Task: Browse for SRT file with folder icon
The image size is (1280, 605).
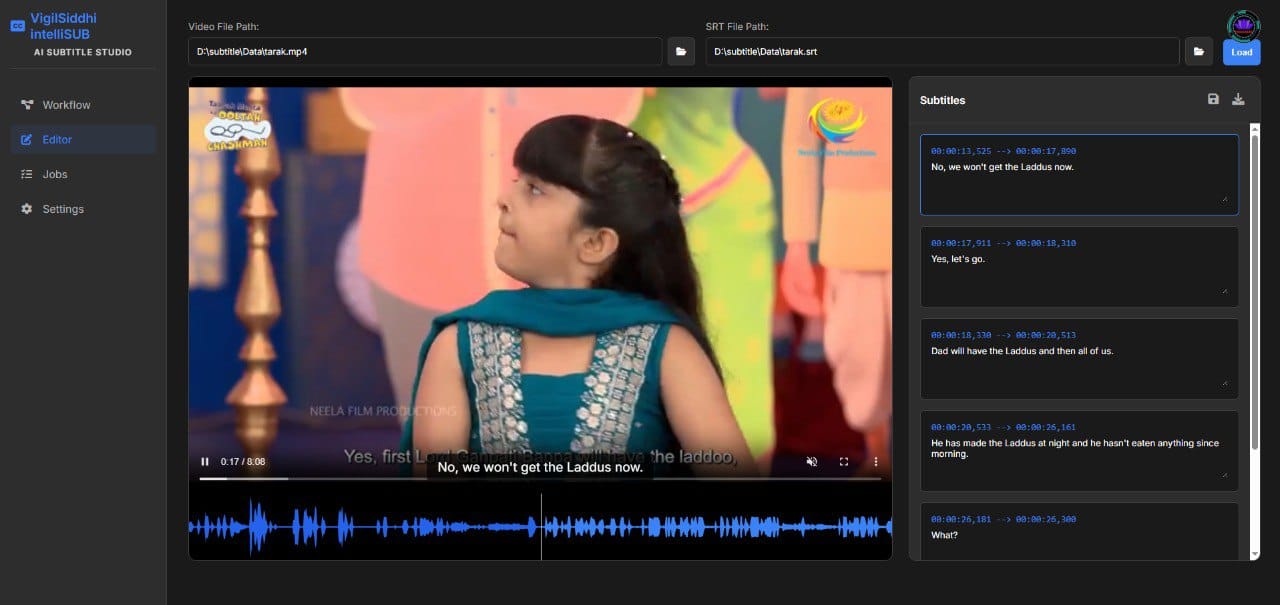Action: 1198,51
